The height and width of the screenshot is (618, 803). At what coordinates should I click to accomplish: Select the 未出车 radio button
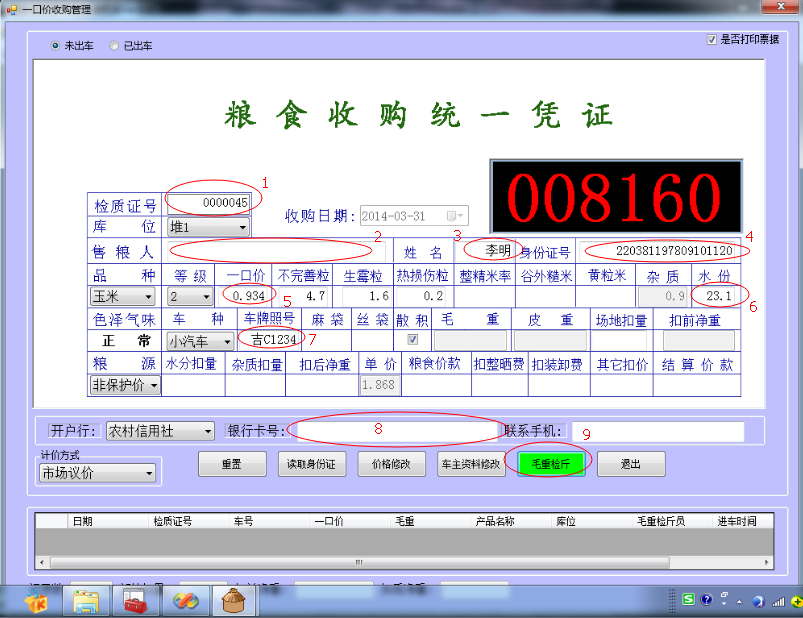56,46
